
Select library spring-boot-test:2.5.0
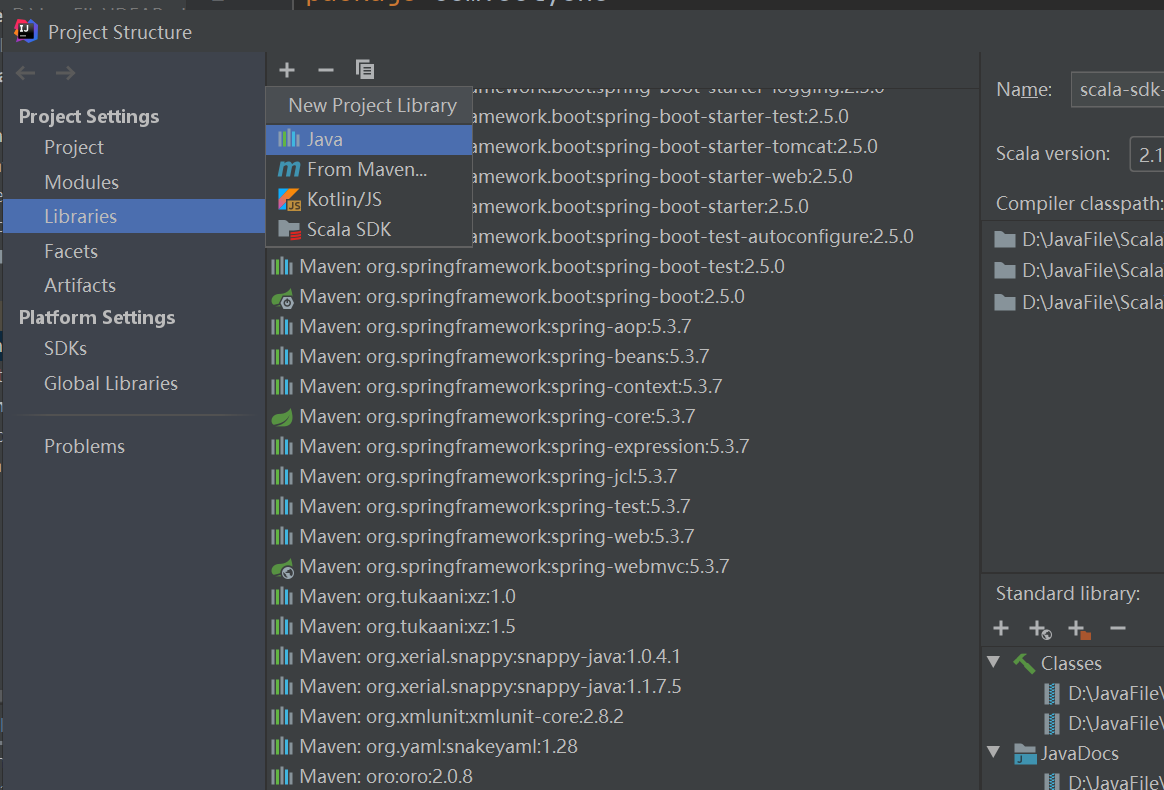(528, 267)
